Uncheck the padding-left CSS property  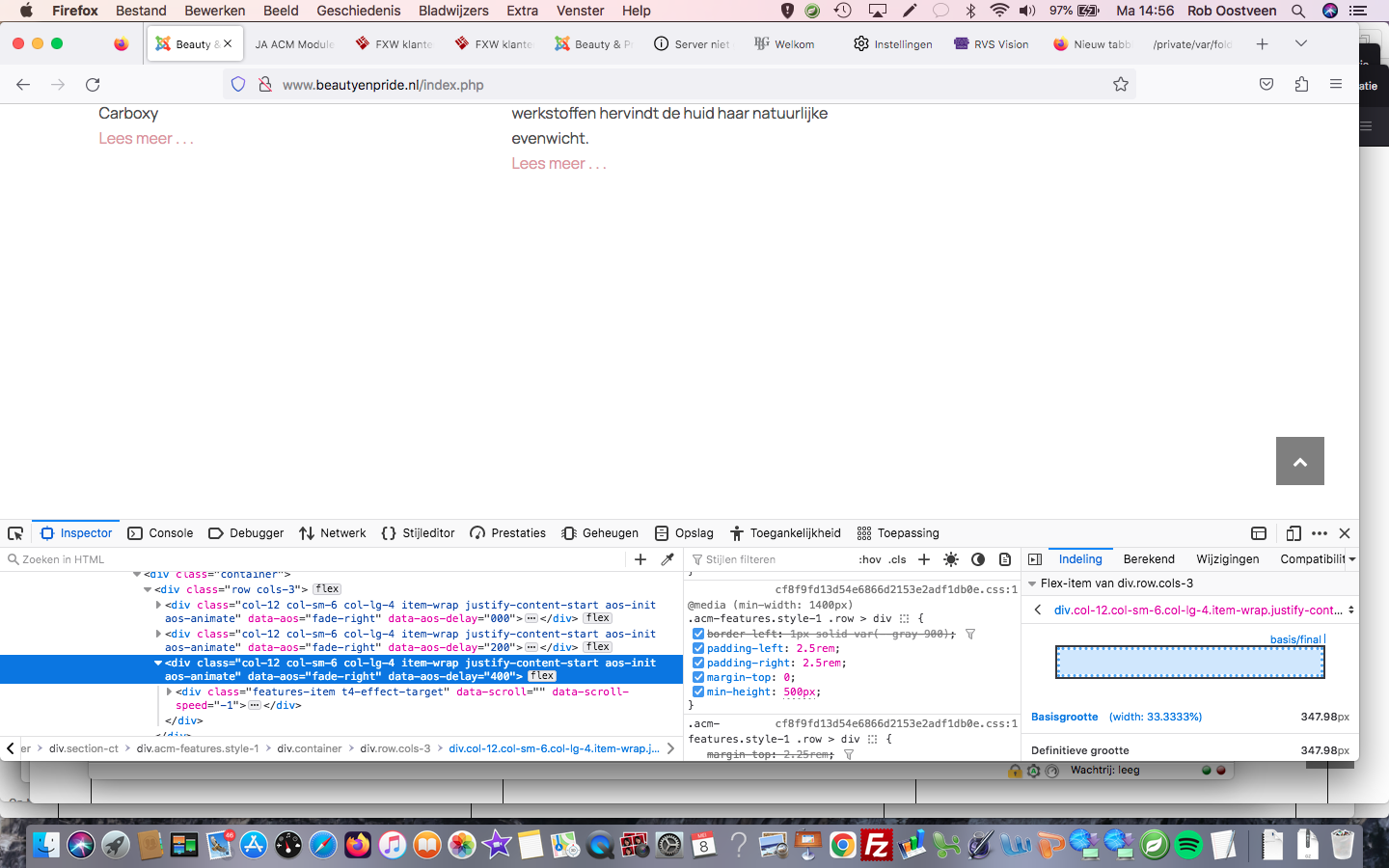pyautogui.click(x=698, y=649)
